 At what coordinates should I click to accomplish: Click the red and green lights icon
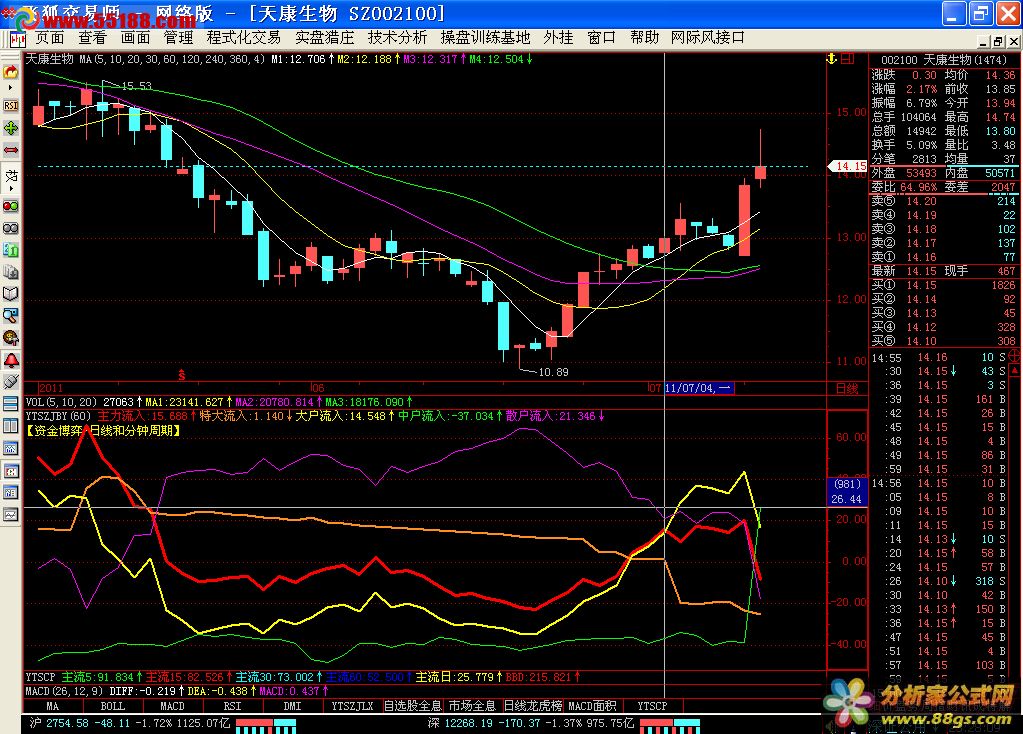point(10,206)
